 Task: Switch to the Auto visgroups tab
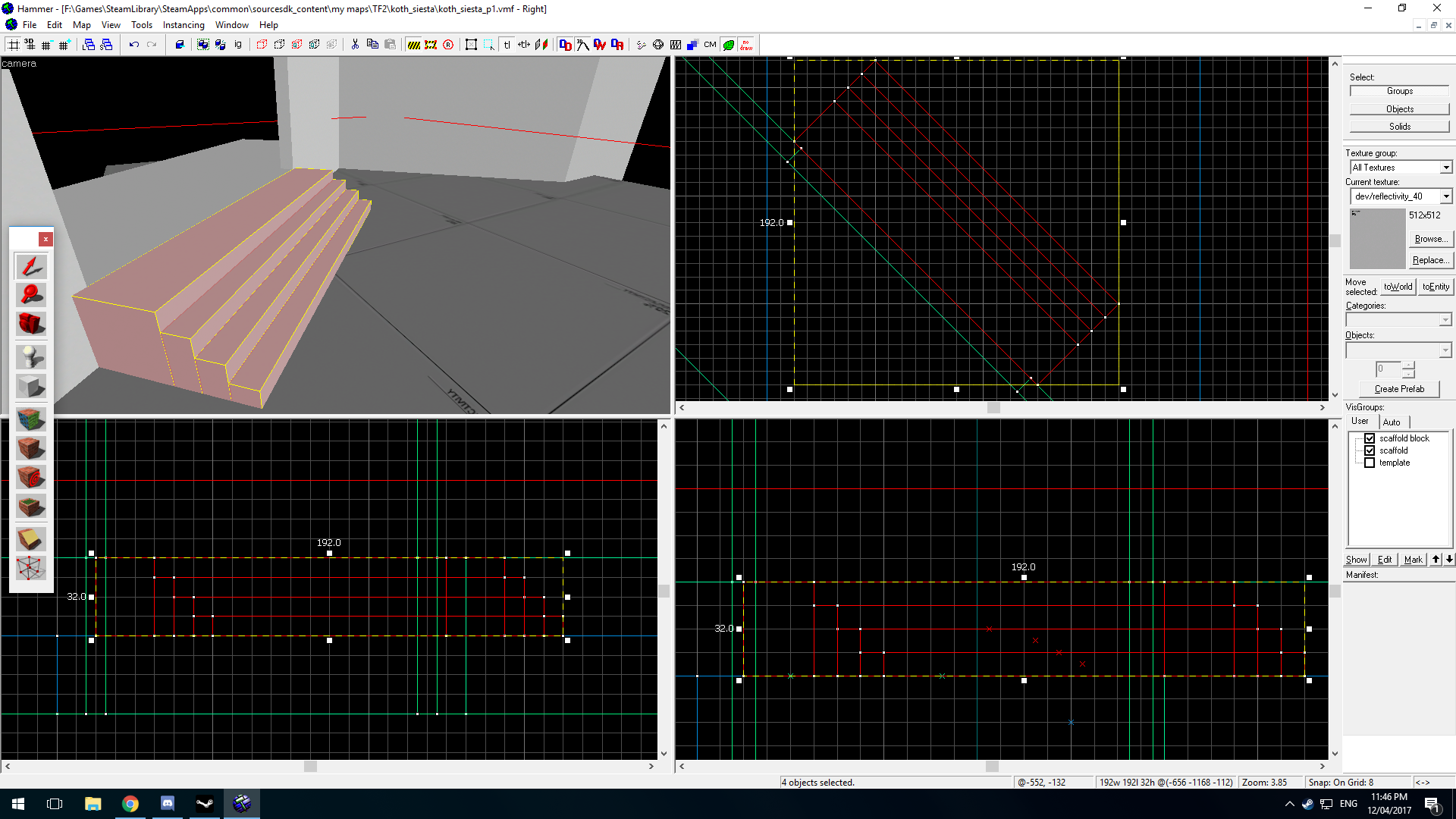1392,422
